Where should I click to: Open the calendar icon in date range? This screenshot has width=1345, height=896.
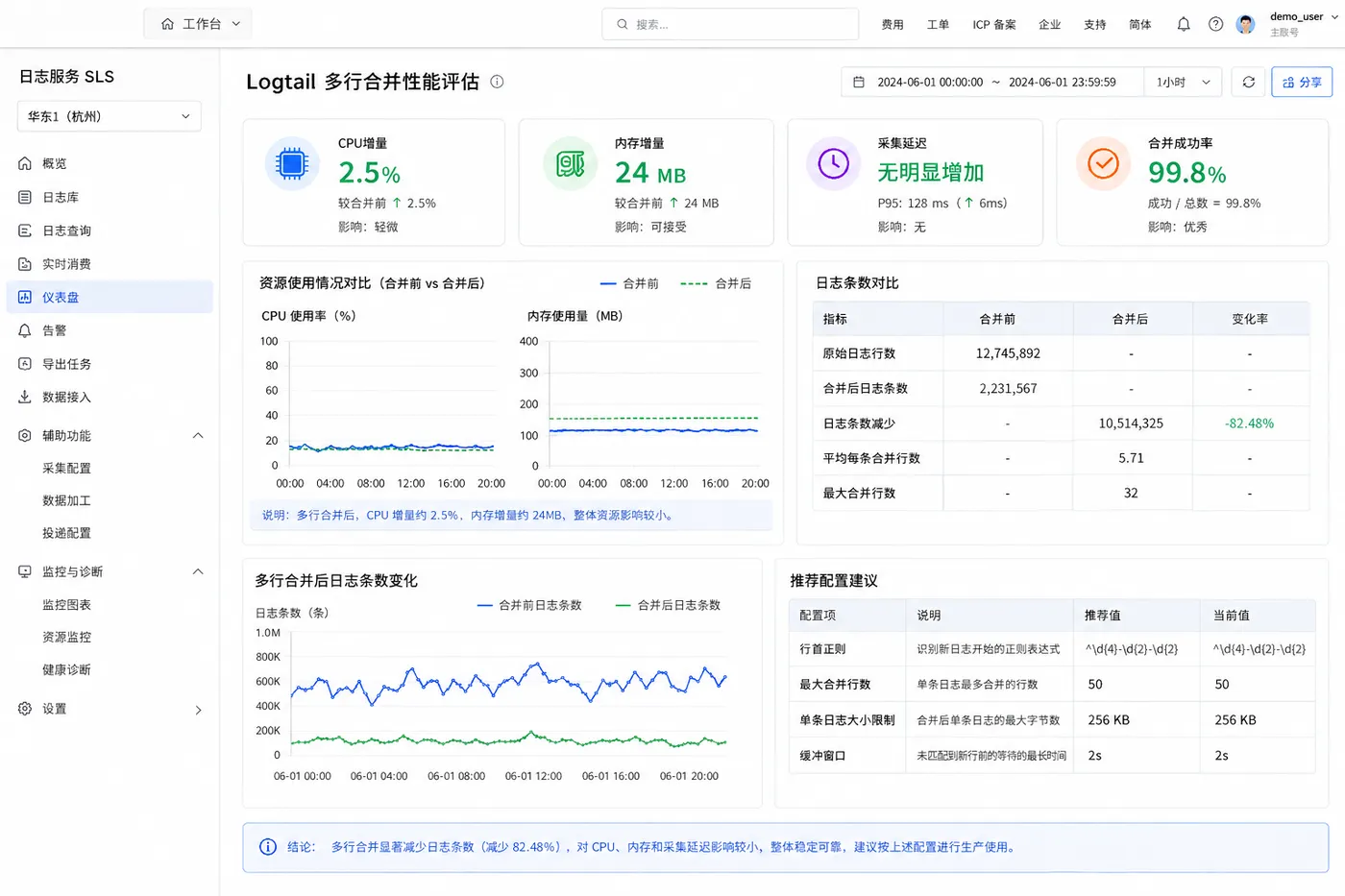coord(859,83)
